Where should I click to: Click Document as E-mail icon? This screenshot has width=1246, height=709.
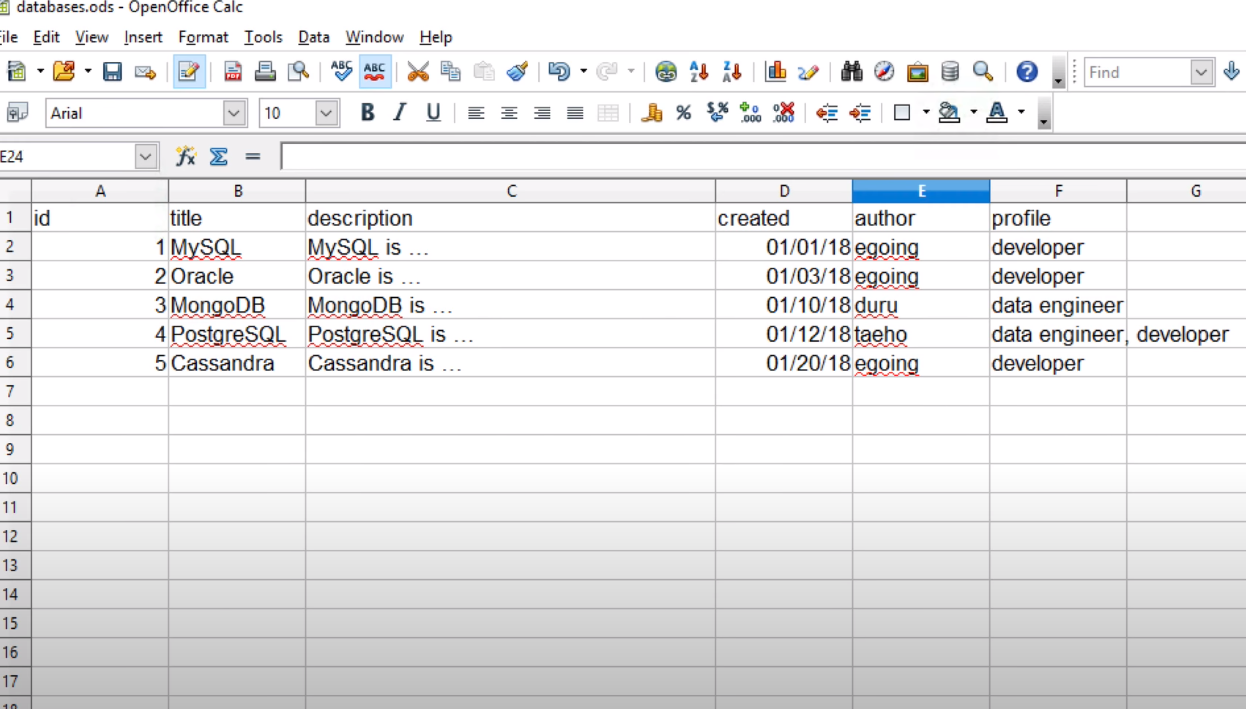click(146, 71)
